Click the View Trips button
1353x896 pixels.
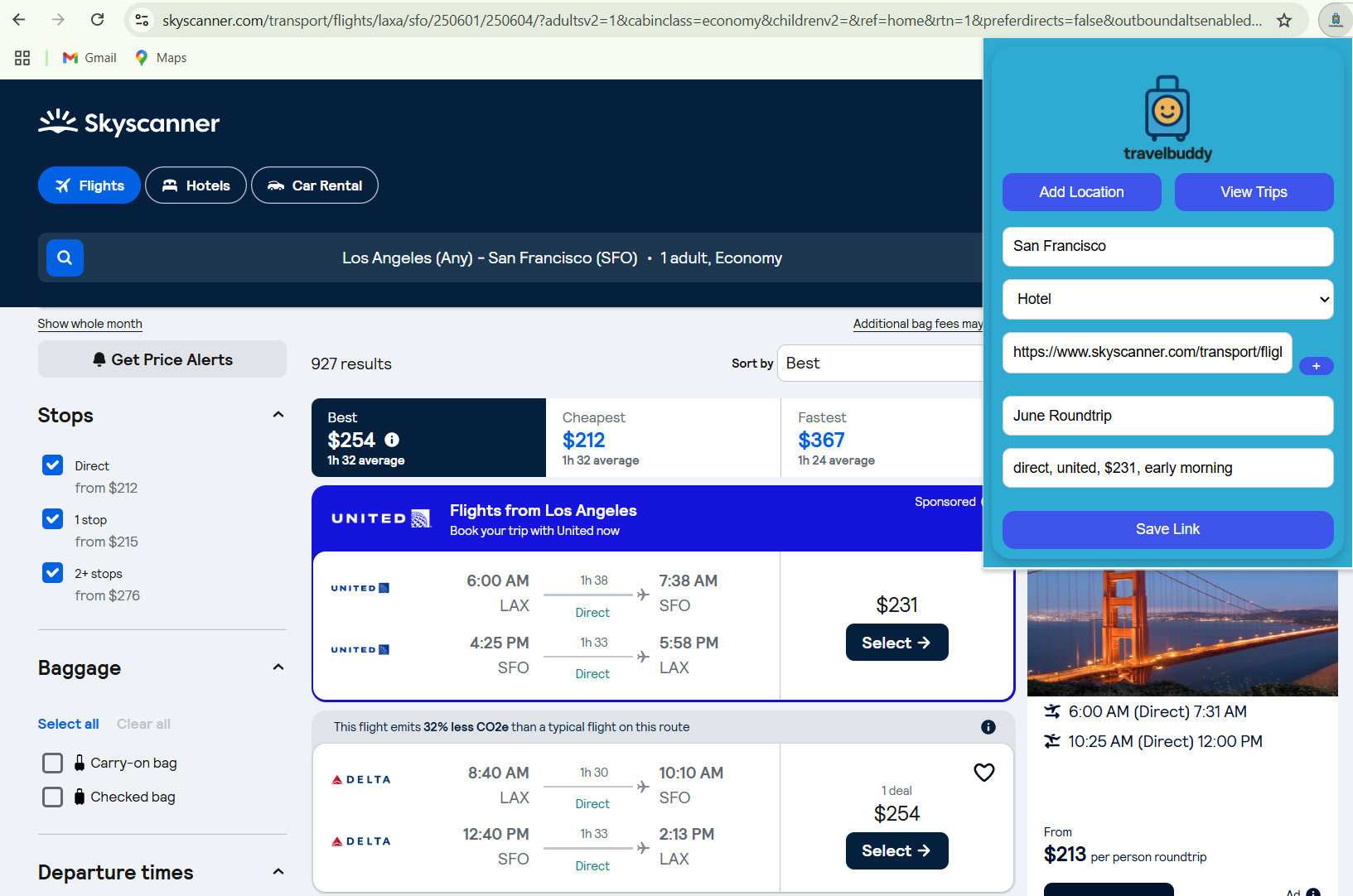[x=1254, y=192]
